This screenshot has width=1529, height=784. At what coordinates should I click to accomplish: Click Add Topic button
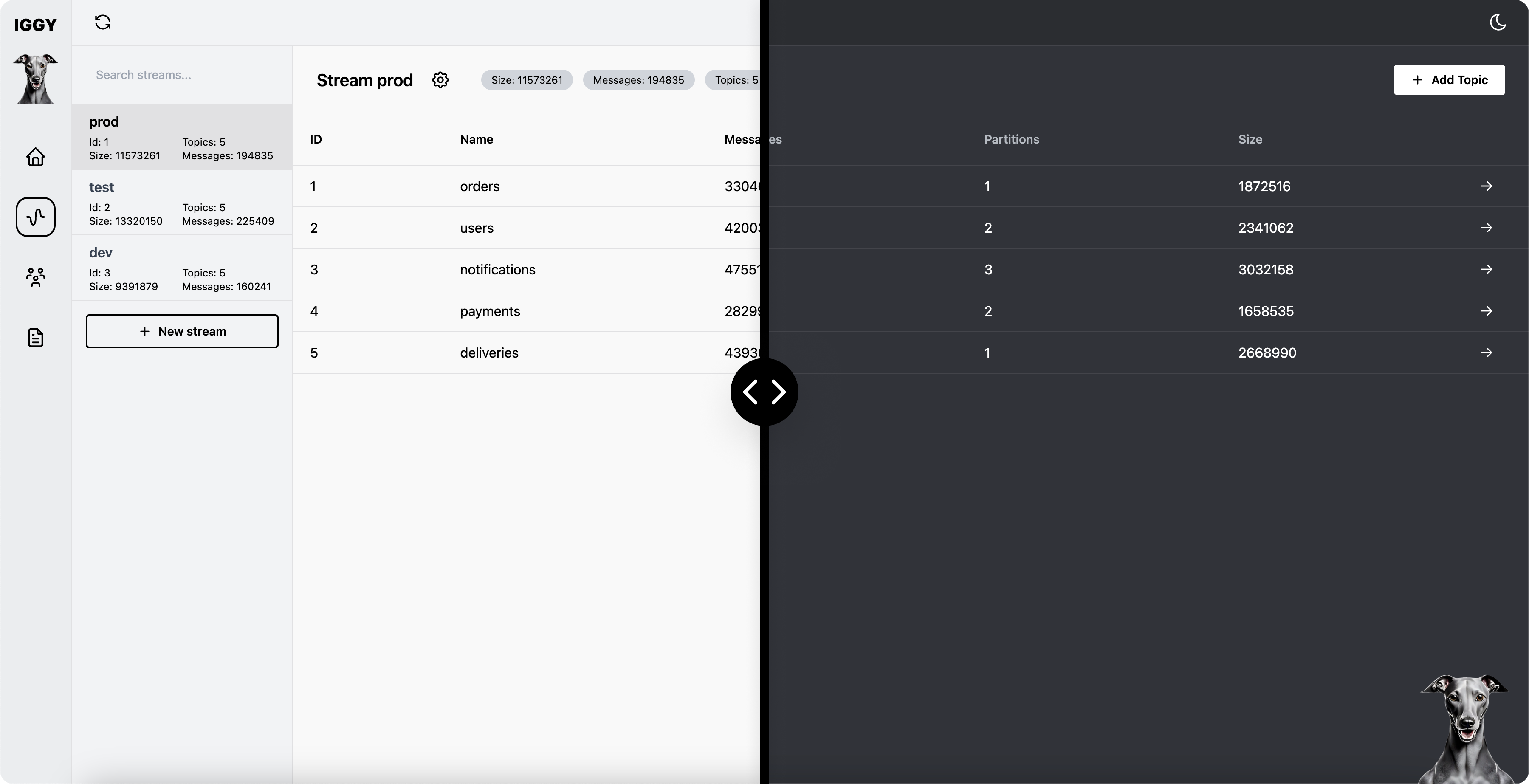tap(1449, 79)
